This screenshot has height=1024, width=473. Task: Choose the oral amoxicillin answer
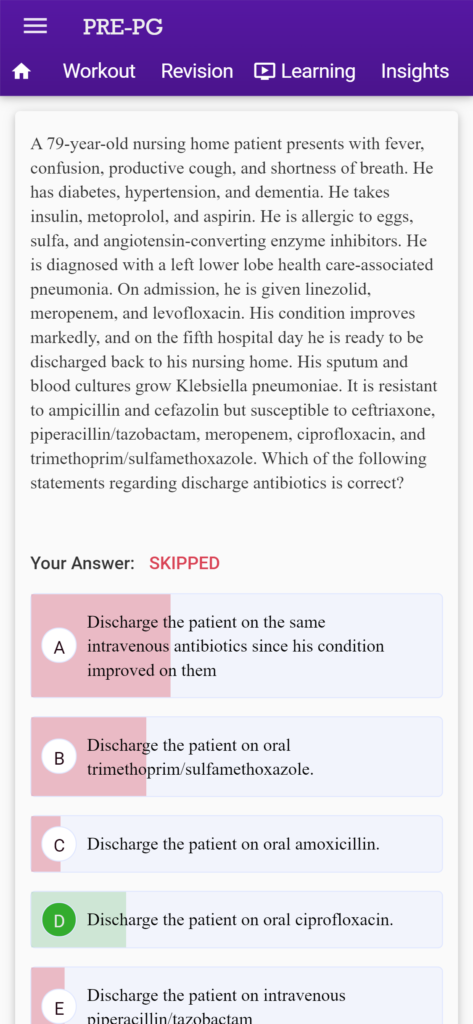pos(236,844)
